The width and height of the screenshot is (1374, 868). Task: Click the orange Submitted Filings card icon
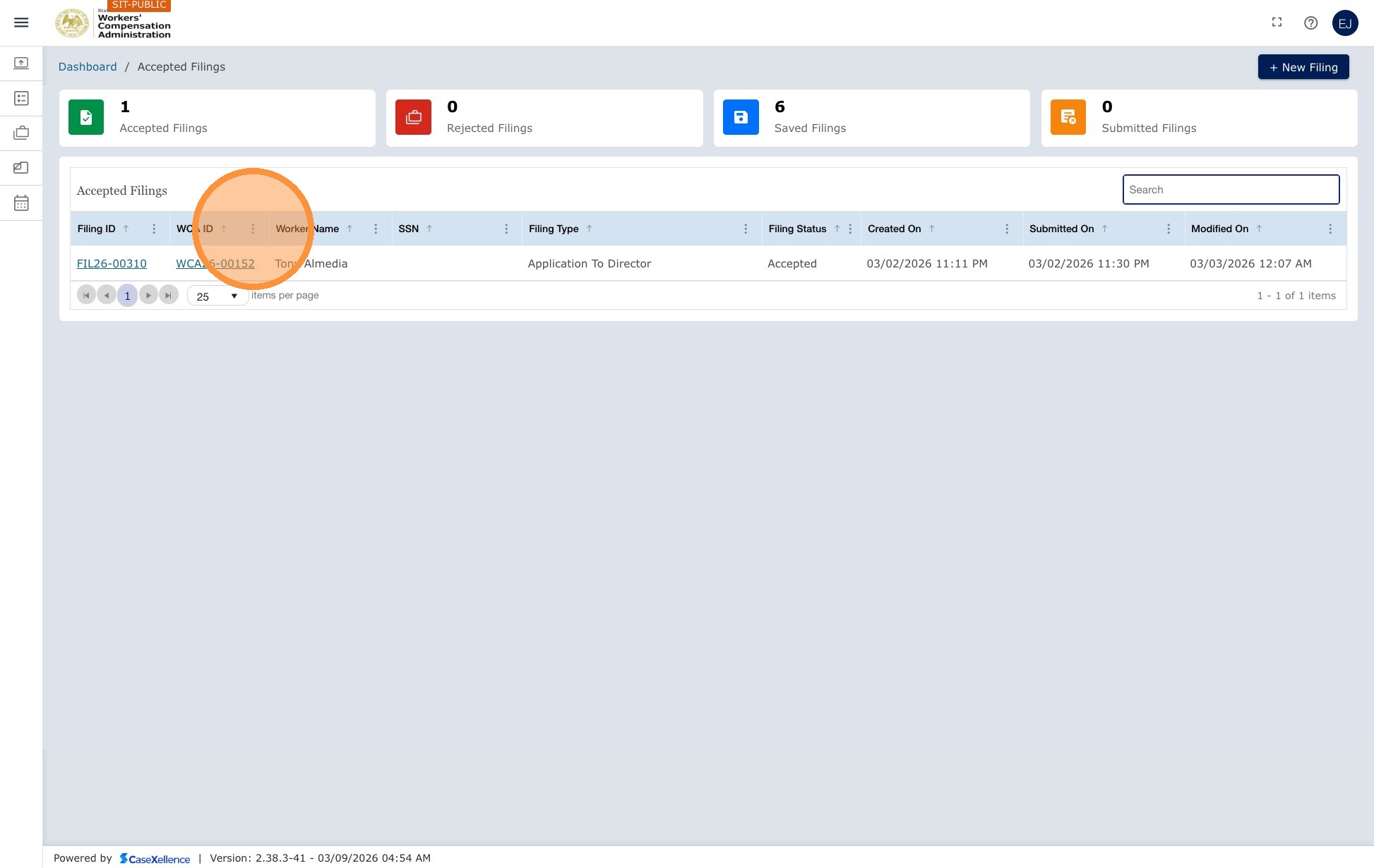(1068, 117)
